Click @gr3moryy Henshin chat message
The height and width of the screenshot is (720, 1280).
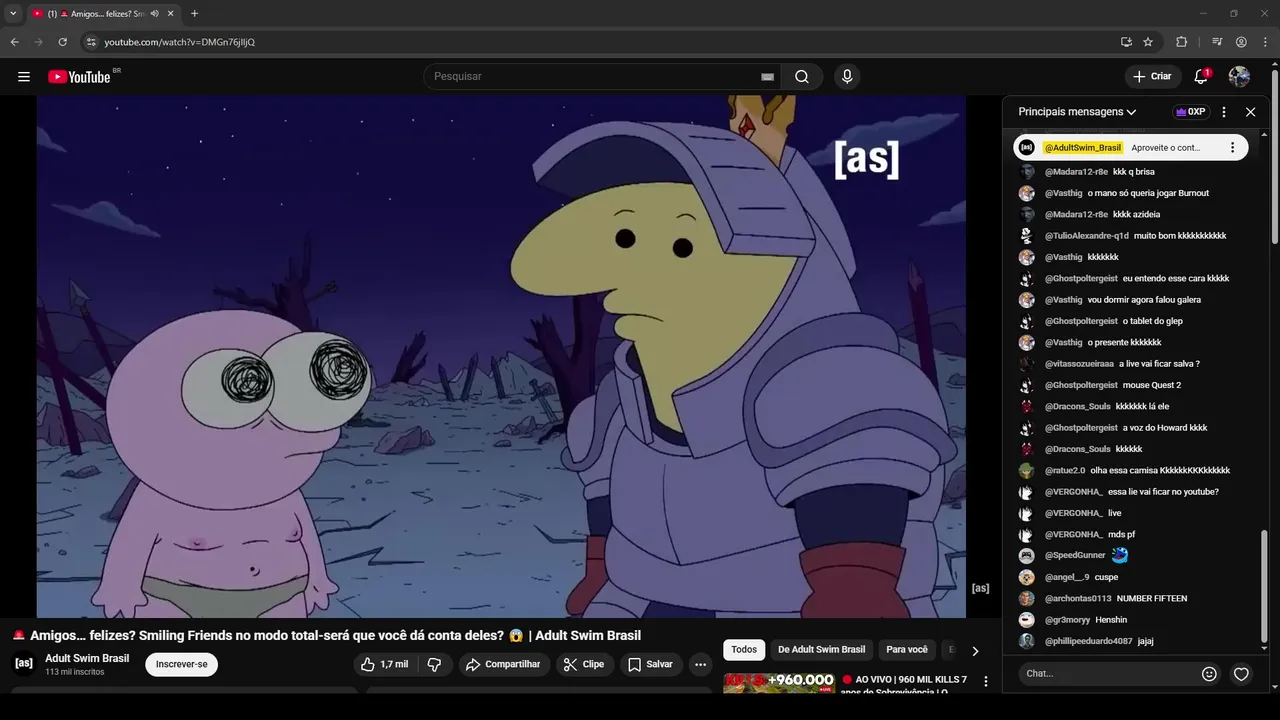(1086, 620)
